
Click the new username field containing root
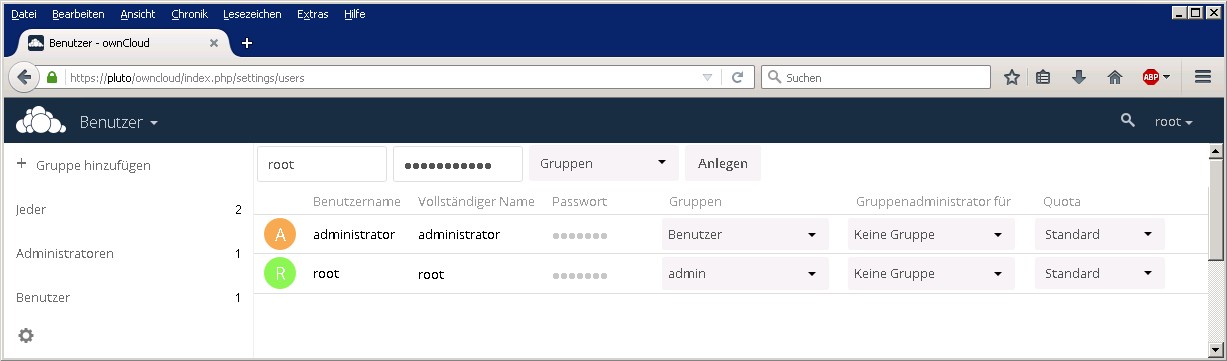[322, 164]
